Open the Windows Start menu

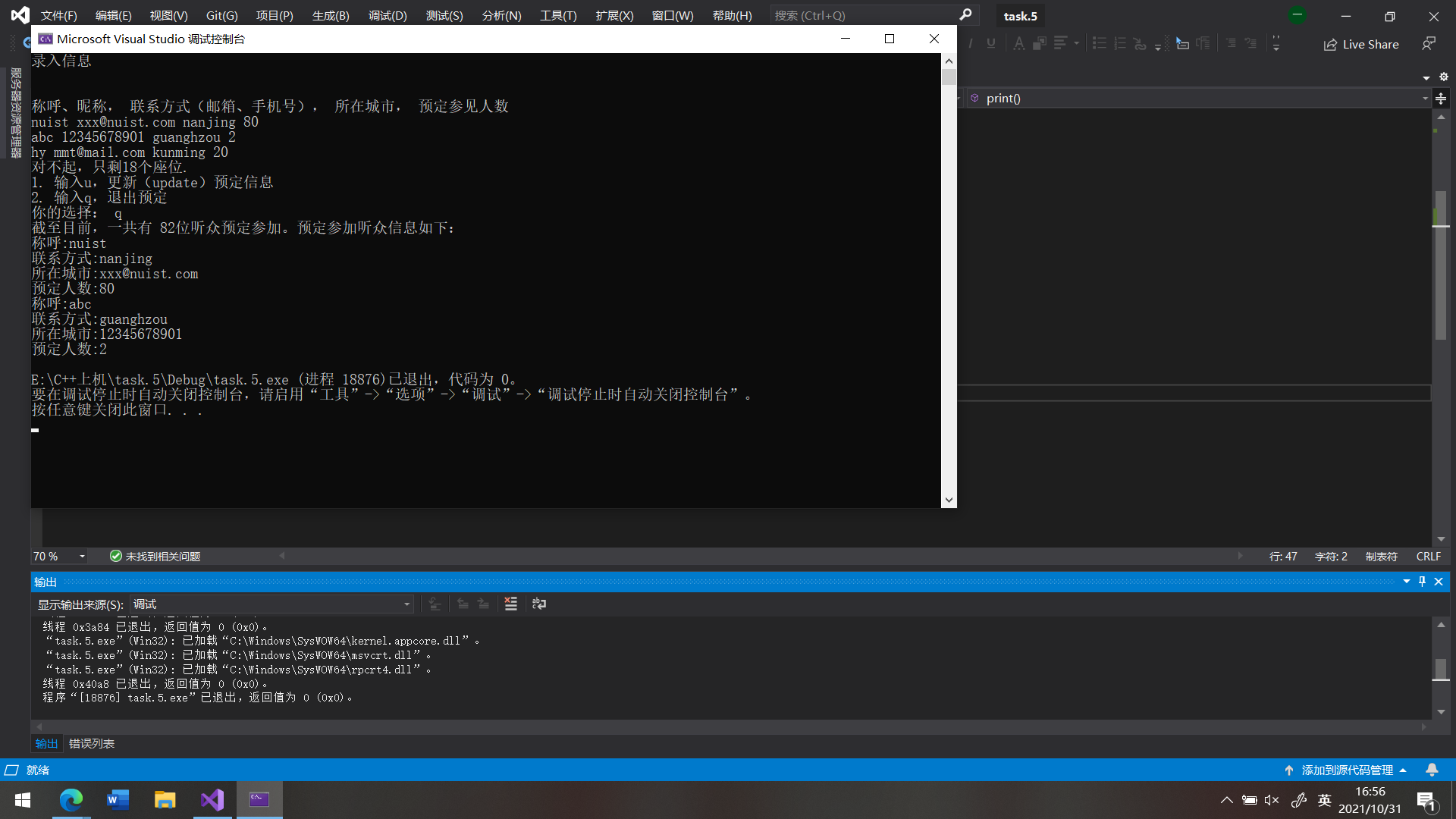point(23,800)
